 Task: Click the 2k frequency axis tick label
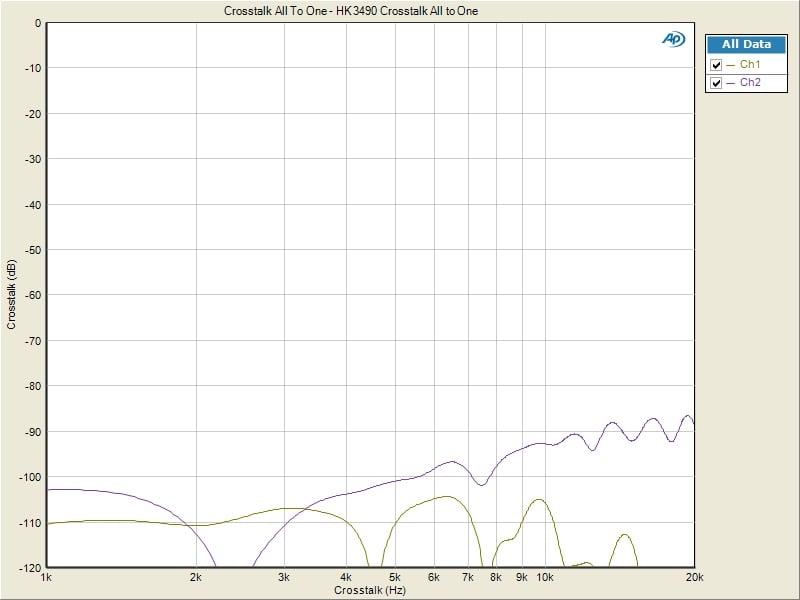pyautogui.click(x=196, y=578)
